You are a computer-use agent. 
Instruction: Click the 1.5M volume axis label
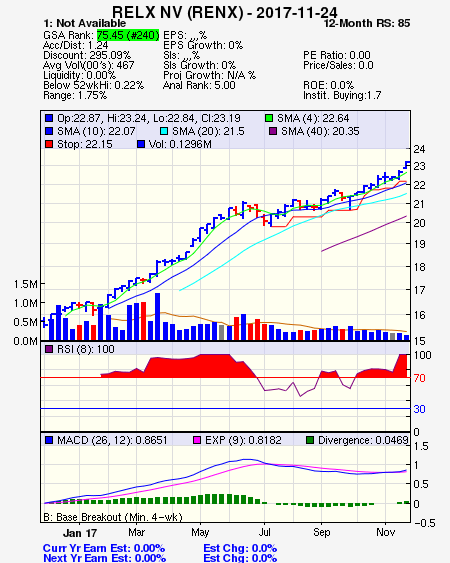(x=25, y=284)
